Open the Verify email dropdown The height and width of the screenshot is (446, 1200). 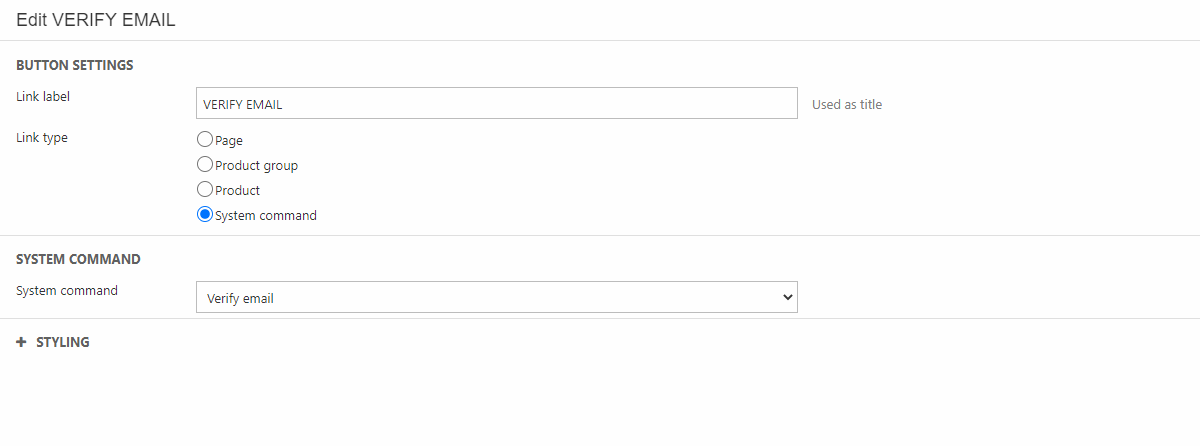click(496, 297)
